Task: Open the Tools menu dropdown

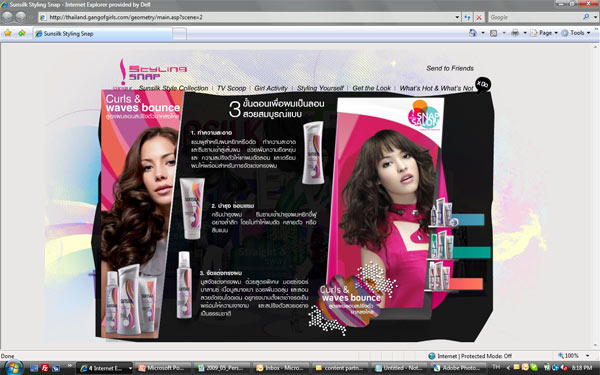Action: [x=576, y=33]
